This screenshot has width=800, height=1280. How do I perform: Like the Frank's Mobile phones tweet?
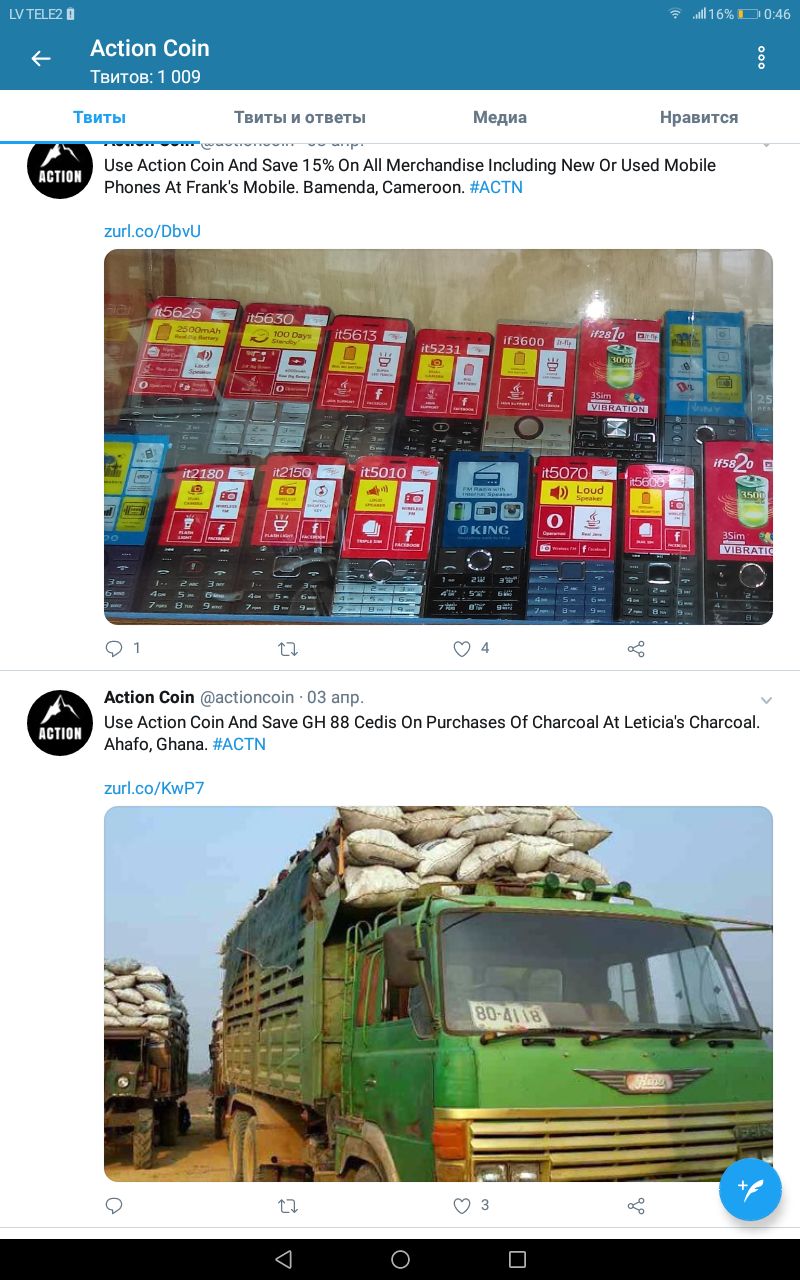point(462,649)
